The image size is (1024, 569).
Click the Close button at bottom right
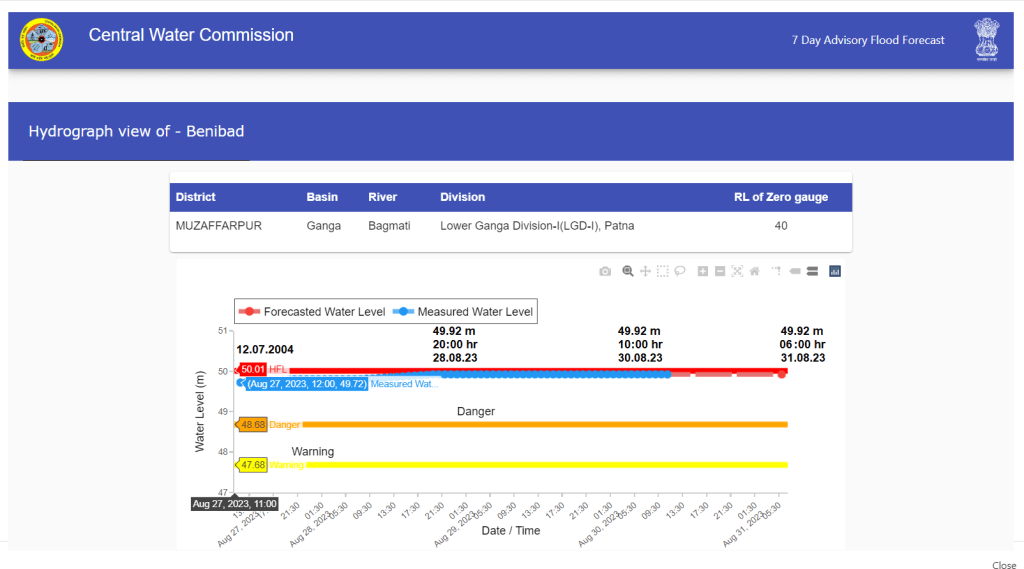tap(1003, 565)
